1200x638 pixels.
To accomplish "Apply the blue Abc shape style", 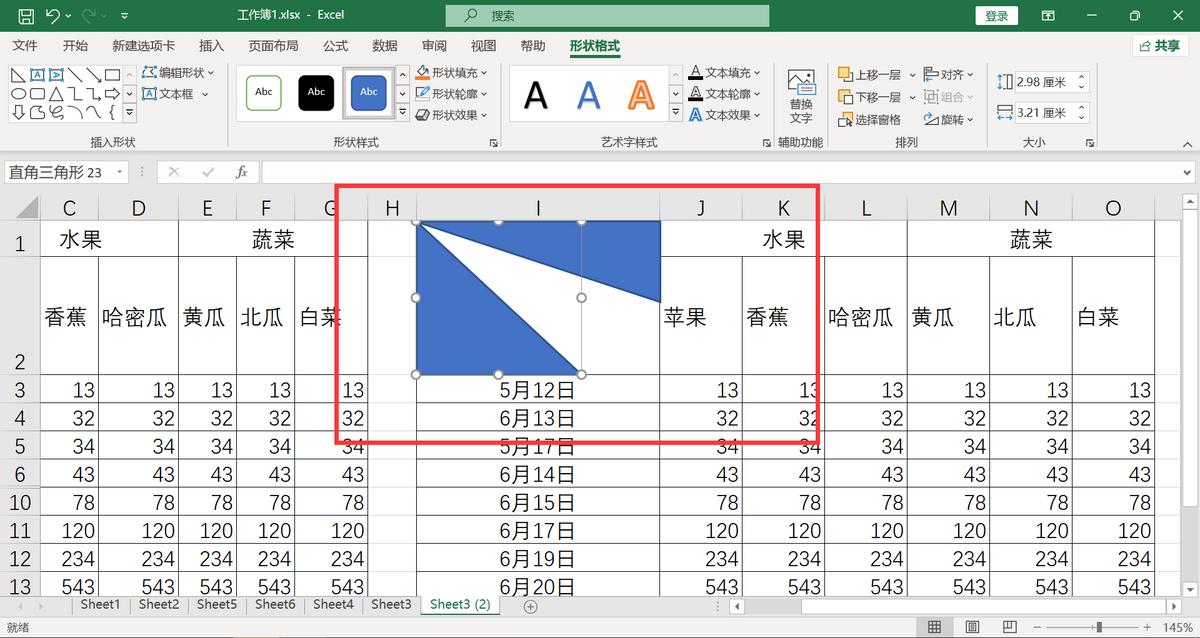I will tap(368, 93).
